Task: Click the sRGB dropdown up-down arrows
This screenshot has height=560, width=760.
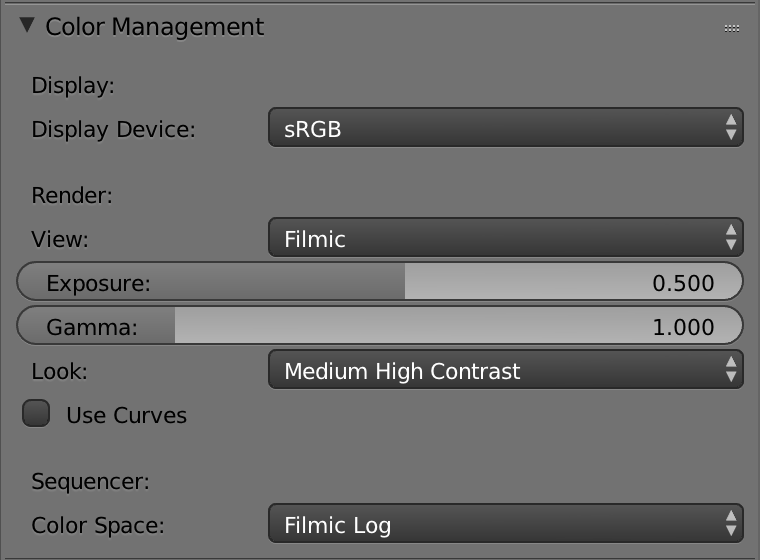Action: tap(731, 128)
